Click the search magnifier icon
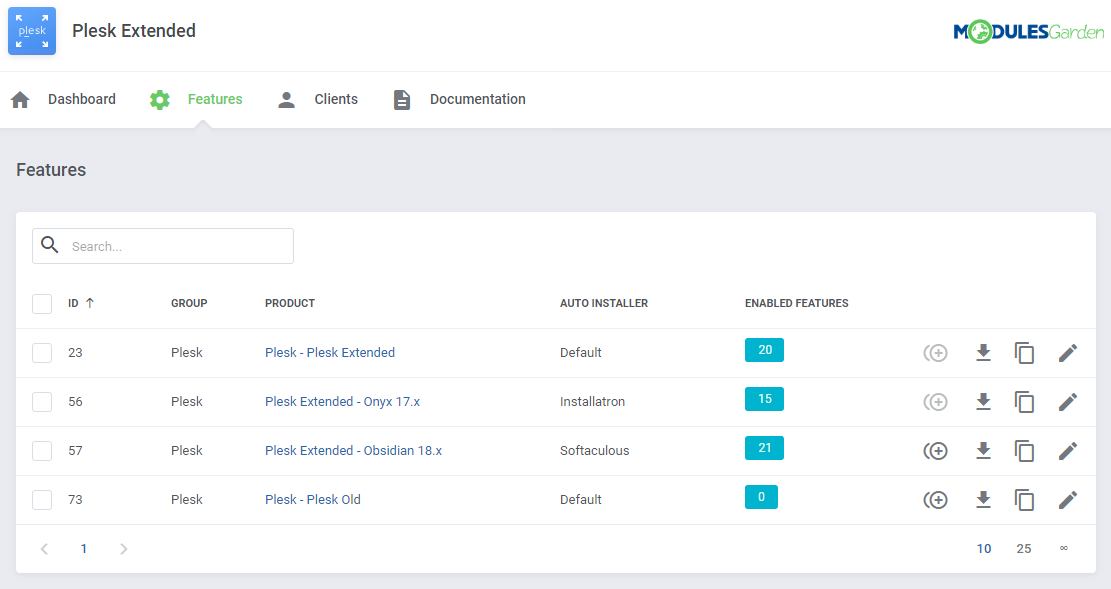The image size is (1111, 589). [x=50, y=245]
